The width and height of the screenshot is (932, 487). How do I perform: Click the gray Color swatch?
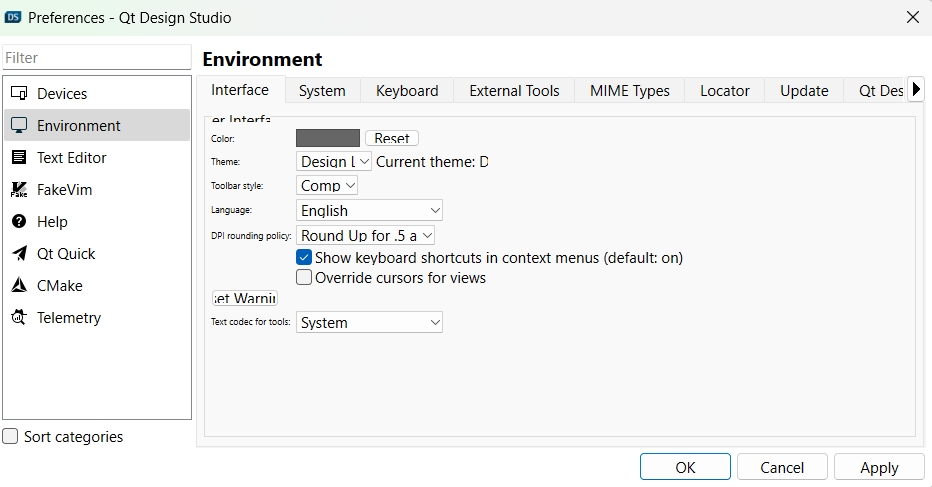[x=328, y=138]
